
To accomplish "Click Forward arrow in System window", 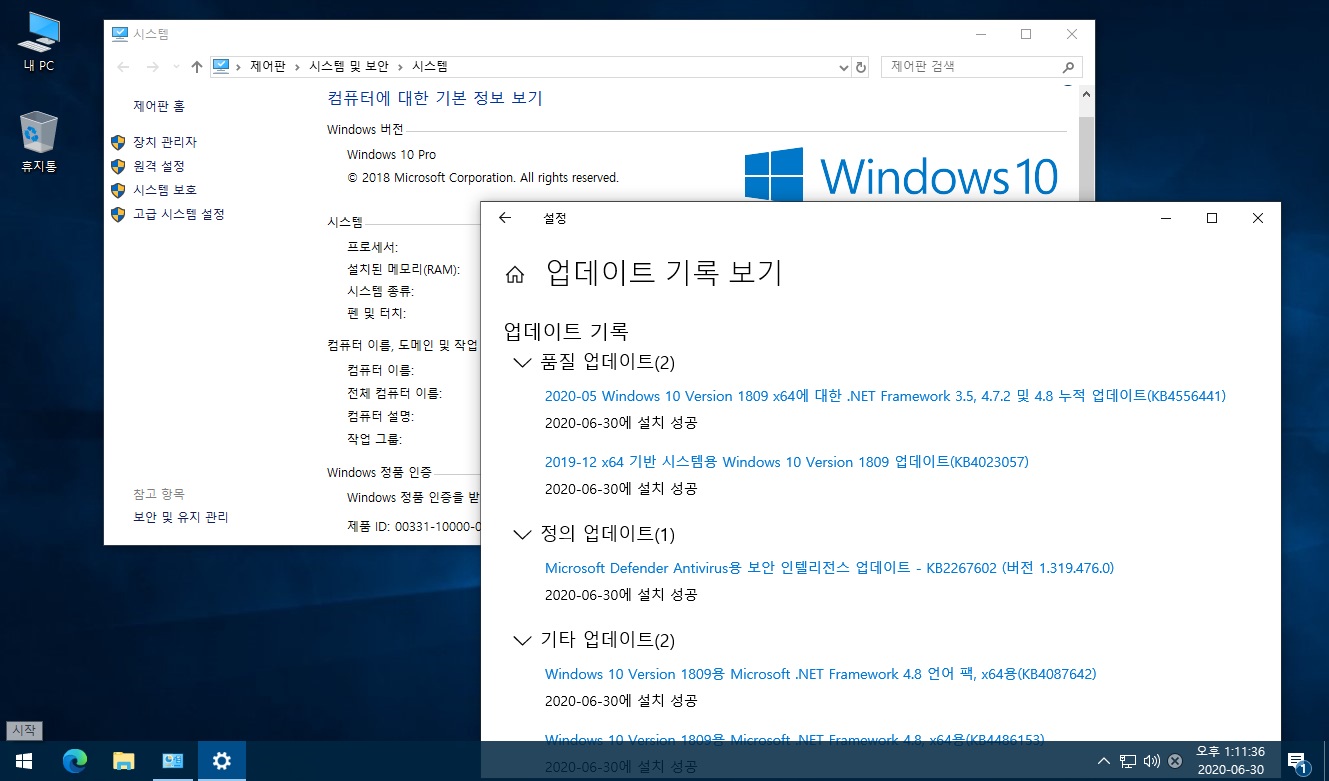I will click(x=152, y=67).
